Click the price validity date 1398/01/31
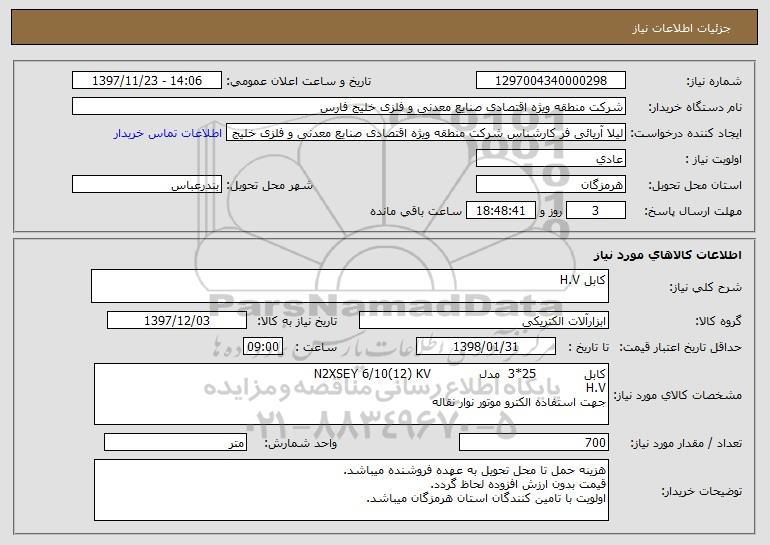770x545 pixels. tap(486, 346)
